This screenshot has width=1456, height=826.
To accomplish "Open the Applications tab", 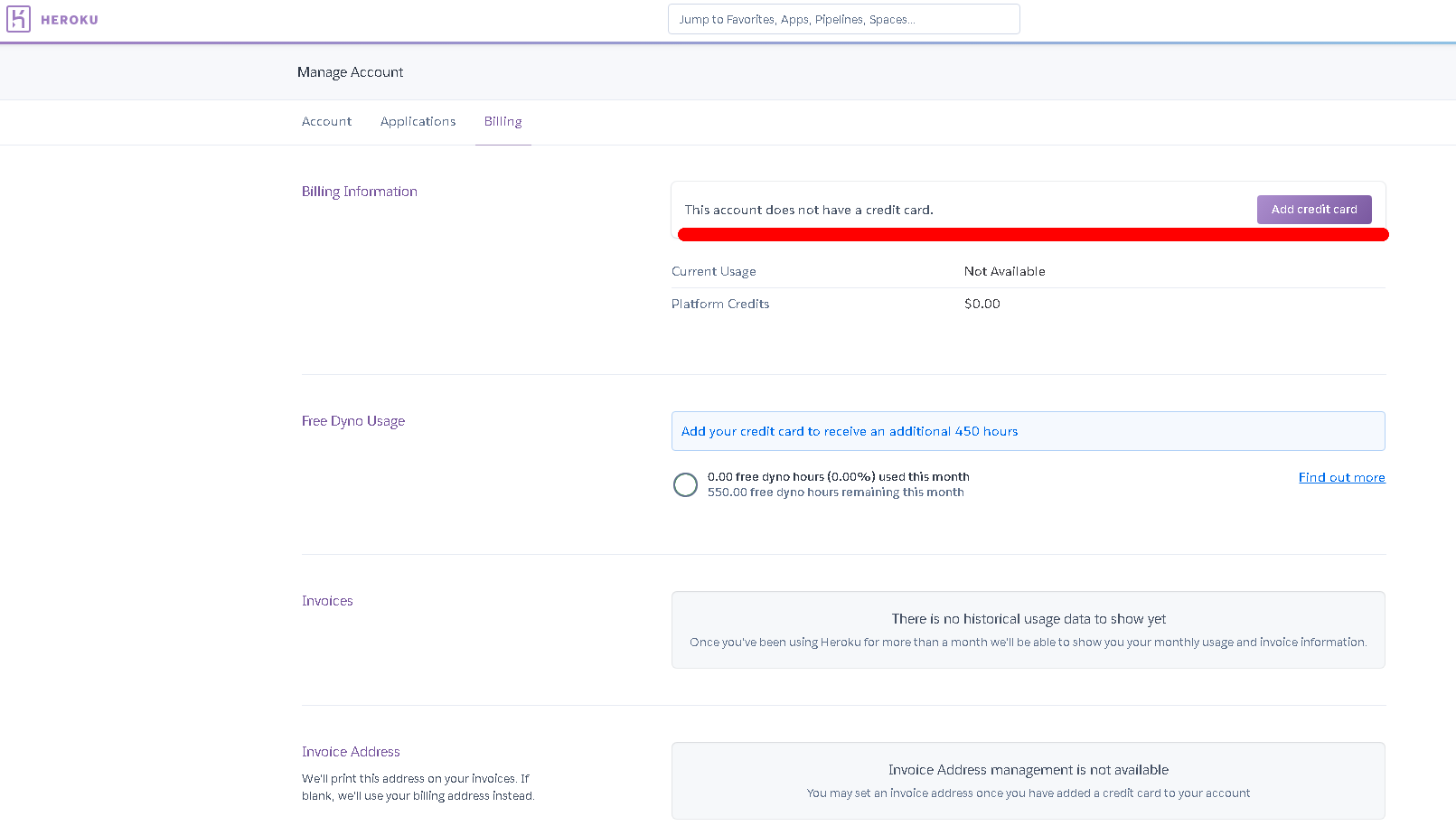I will [418, 121].
